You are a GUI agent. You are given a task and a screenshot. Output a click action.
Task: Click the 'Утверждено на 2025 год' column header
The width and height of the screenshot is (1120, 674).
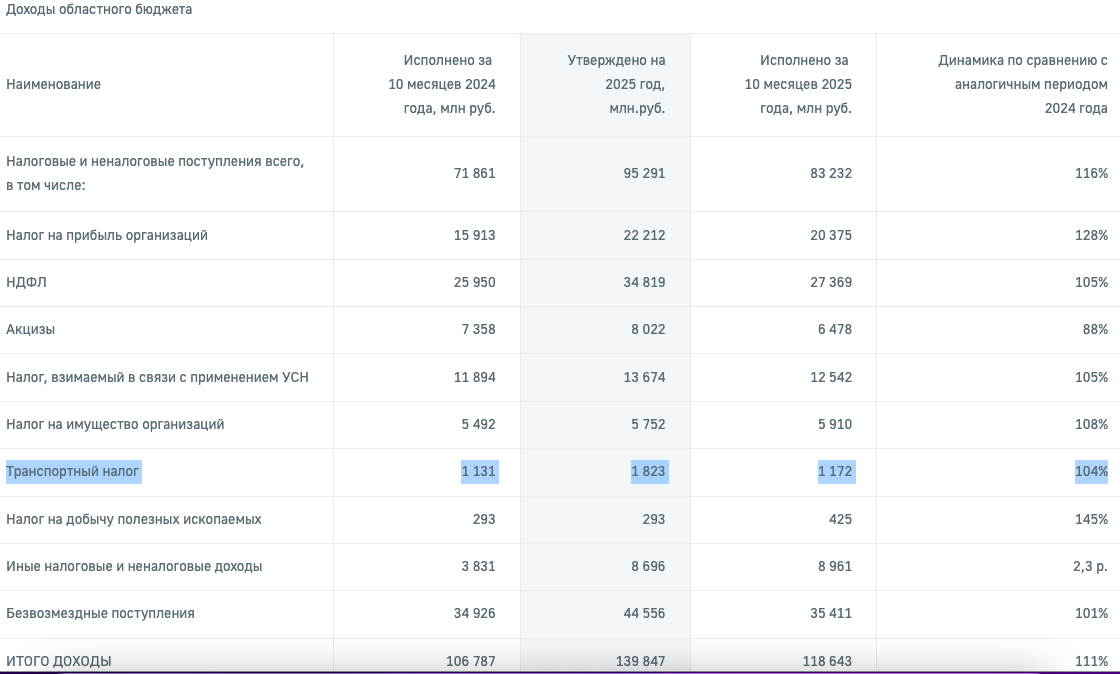(x=616, y=85)
